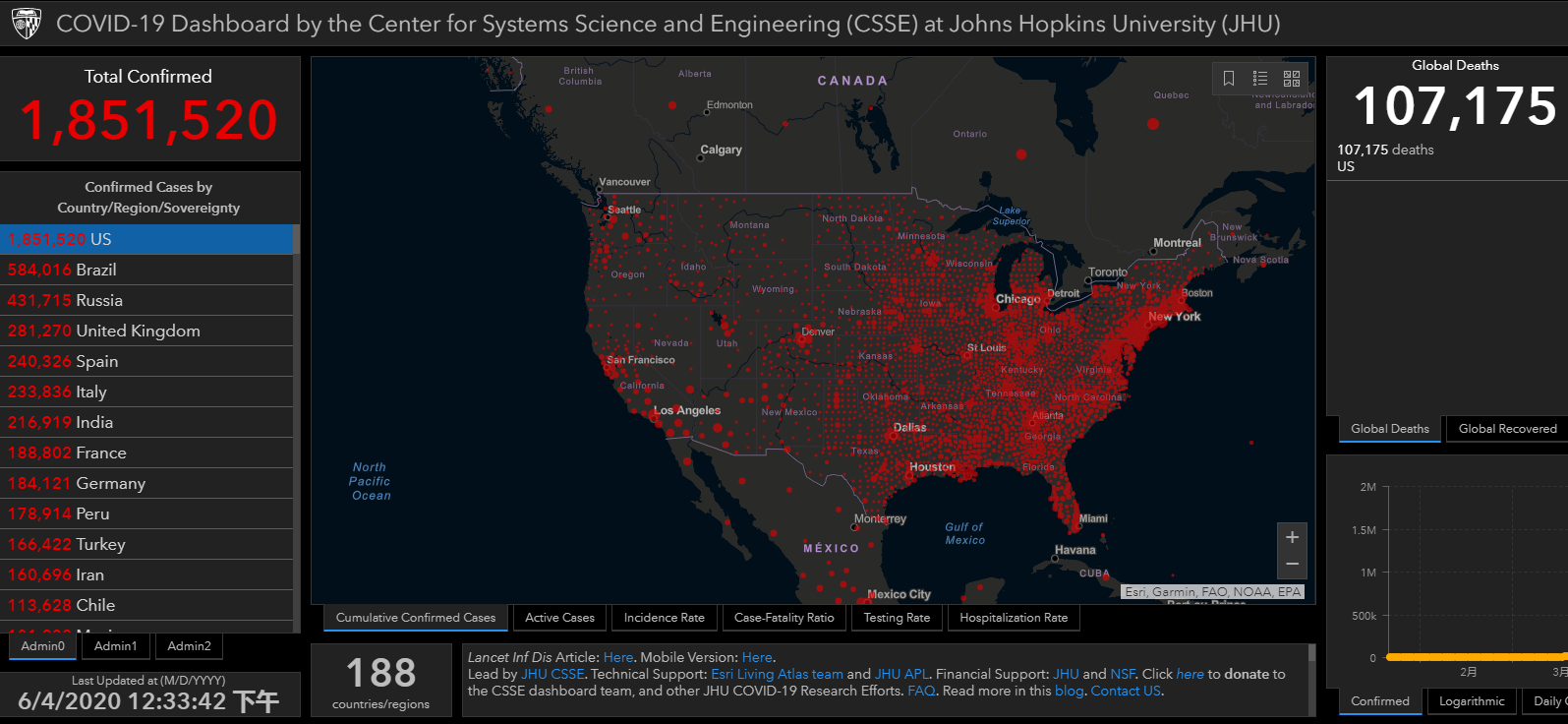Click the Total Confirmed count 1,851,520
Image resolution: width=1568 pixels, height=724 pixels.
pyautogui.click(x=148, y=120)
